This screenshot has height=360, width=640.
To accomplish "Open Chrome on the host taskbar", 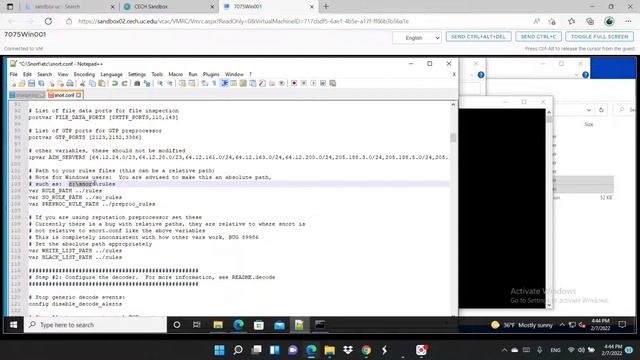I will 366,350.
